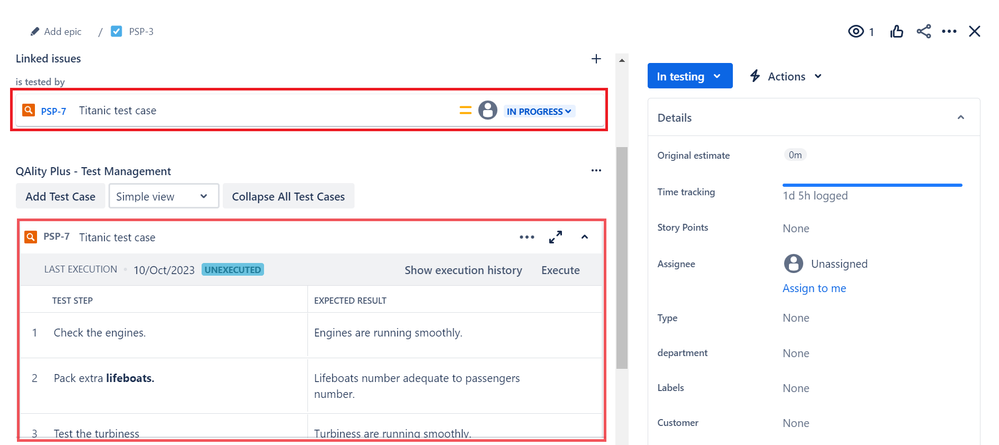Click the Execute button
This screenshot has height=445, width=999.
(x=561, y=270)
